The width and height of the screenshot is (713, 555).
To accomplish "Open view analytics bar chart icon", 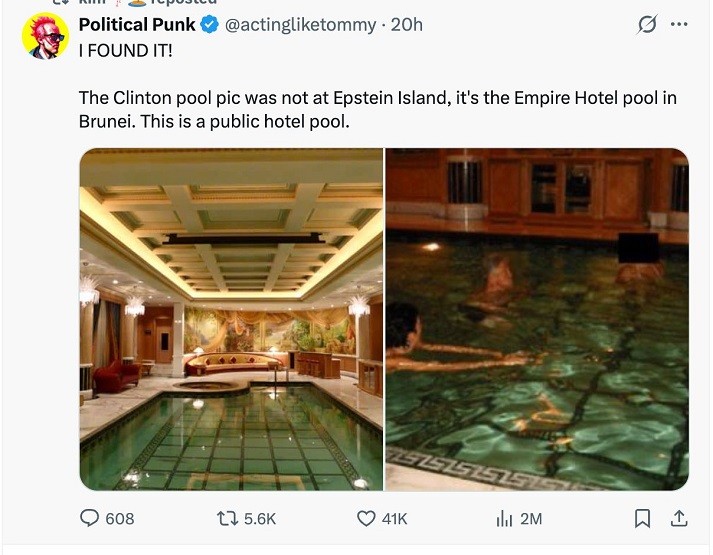I will 504,518.
